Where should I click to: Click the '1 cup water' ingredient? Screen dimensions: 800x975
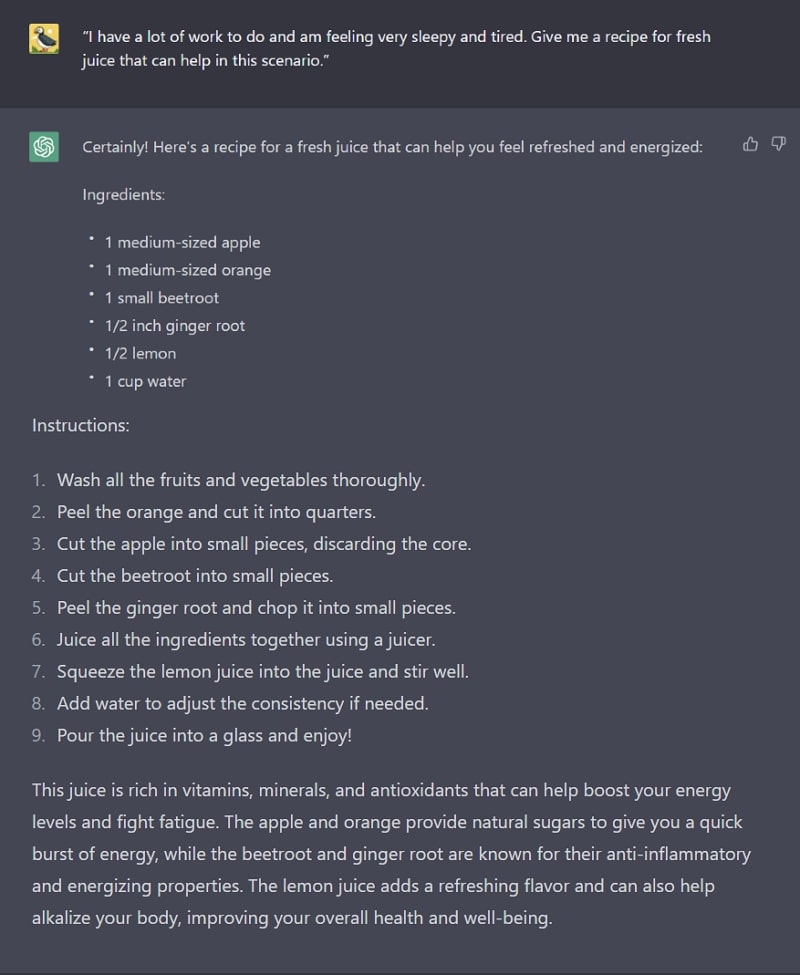[x=145, y=381]
